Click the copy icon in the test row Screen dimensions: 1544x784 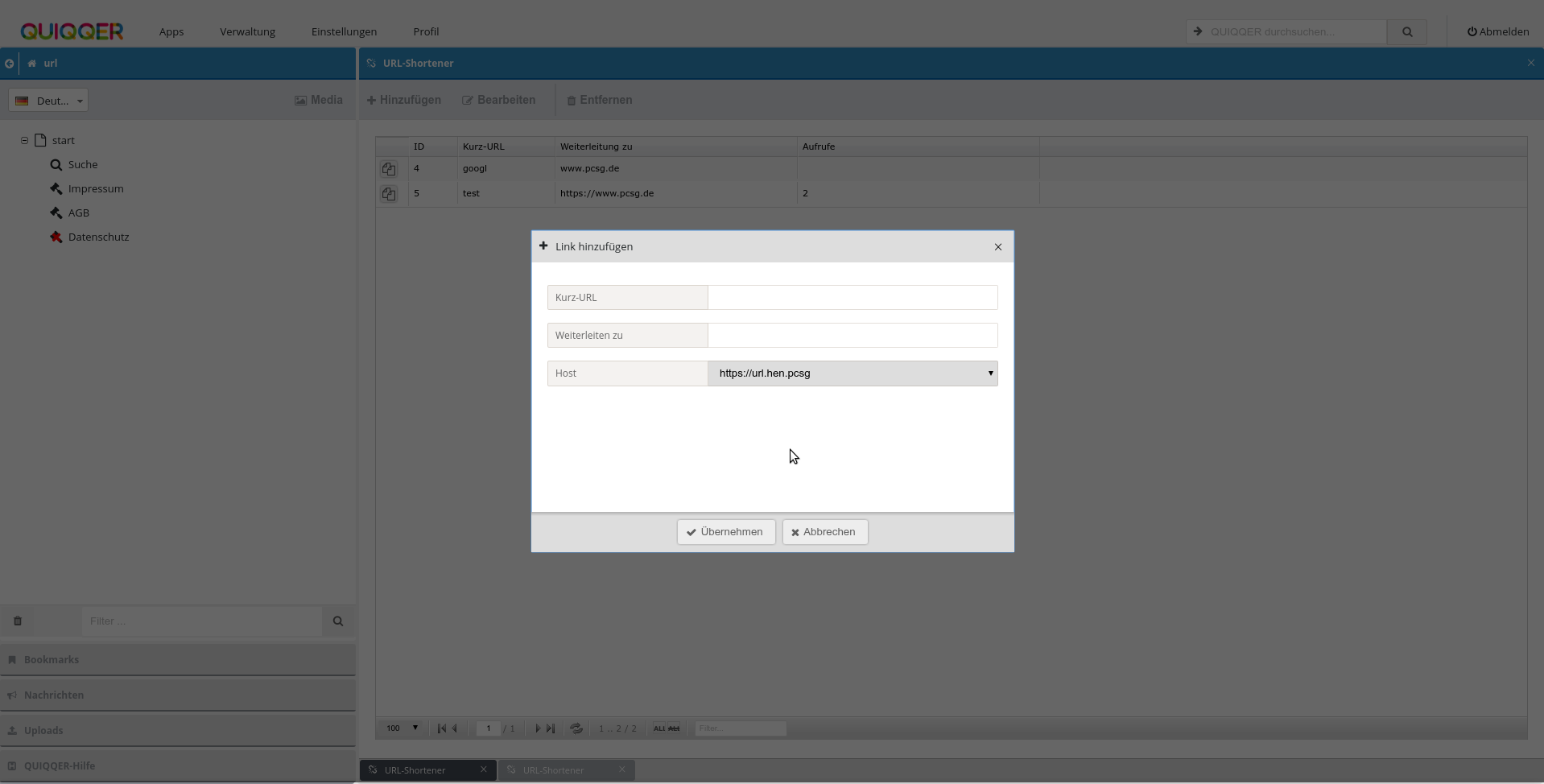[389, 194]
